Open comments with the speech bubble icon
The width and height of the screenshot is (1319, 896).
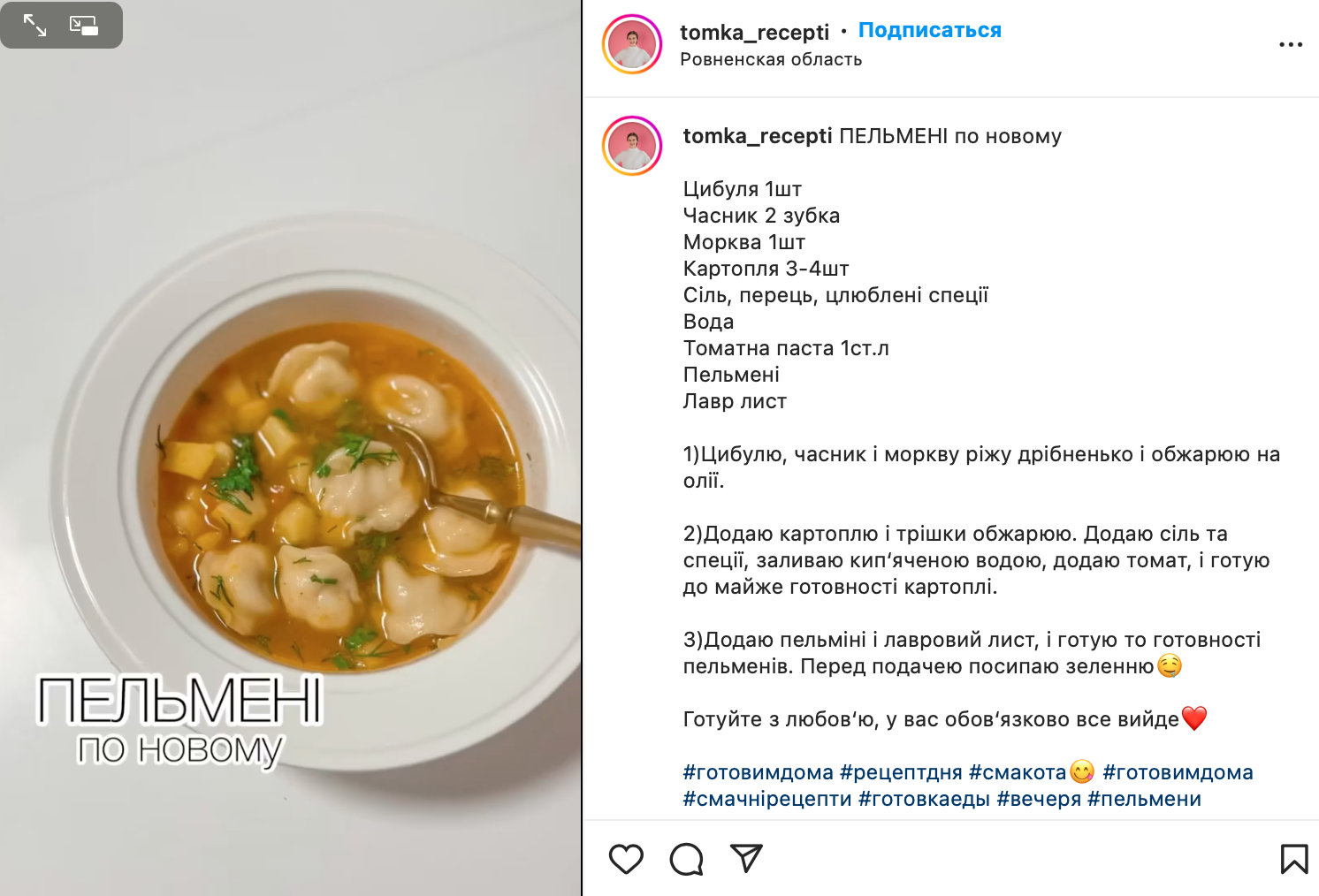pos(686,859)
